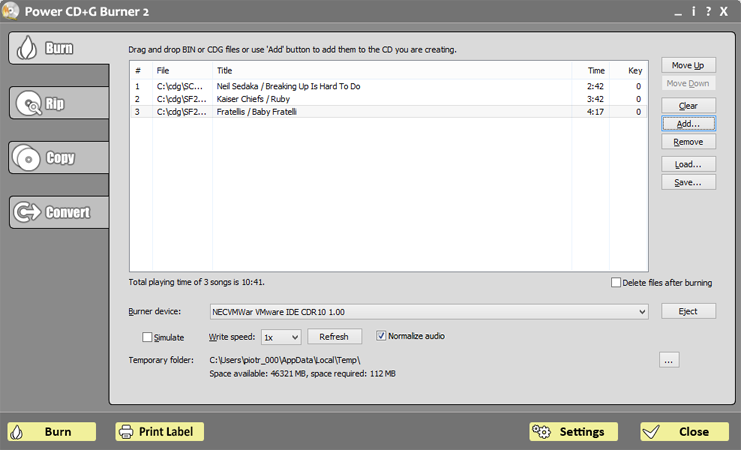This screenshot has width=741, height=450.
Task: Start burning with bottom Burn button
Action: [x=52, y=432]
